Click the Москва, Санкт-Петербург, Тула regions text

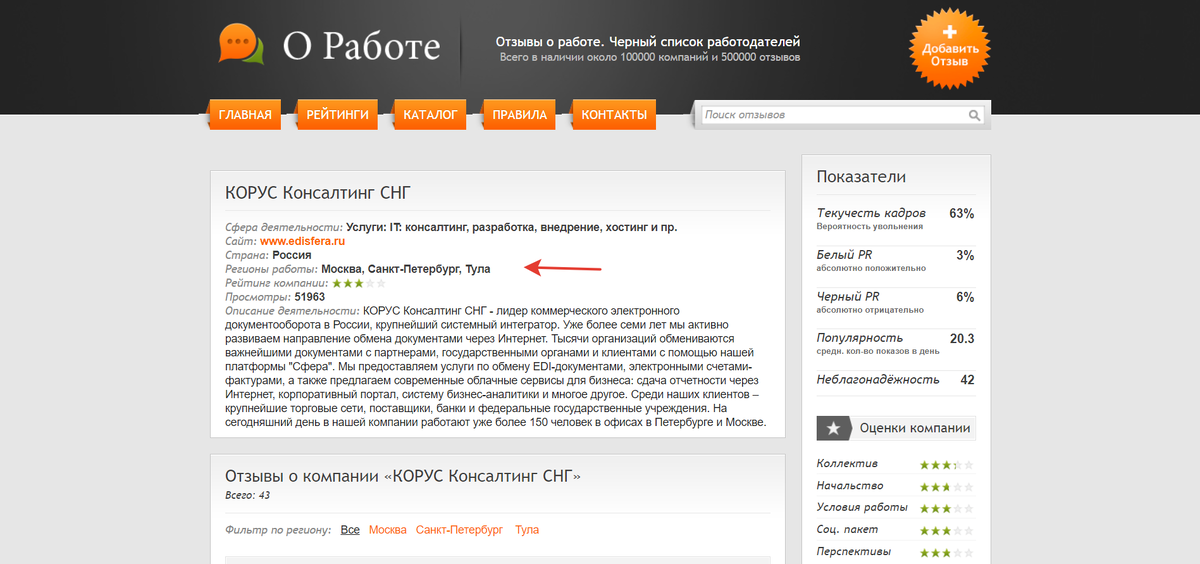coord(406,269)
